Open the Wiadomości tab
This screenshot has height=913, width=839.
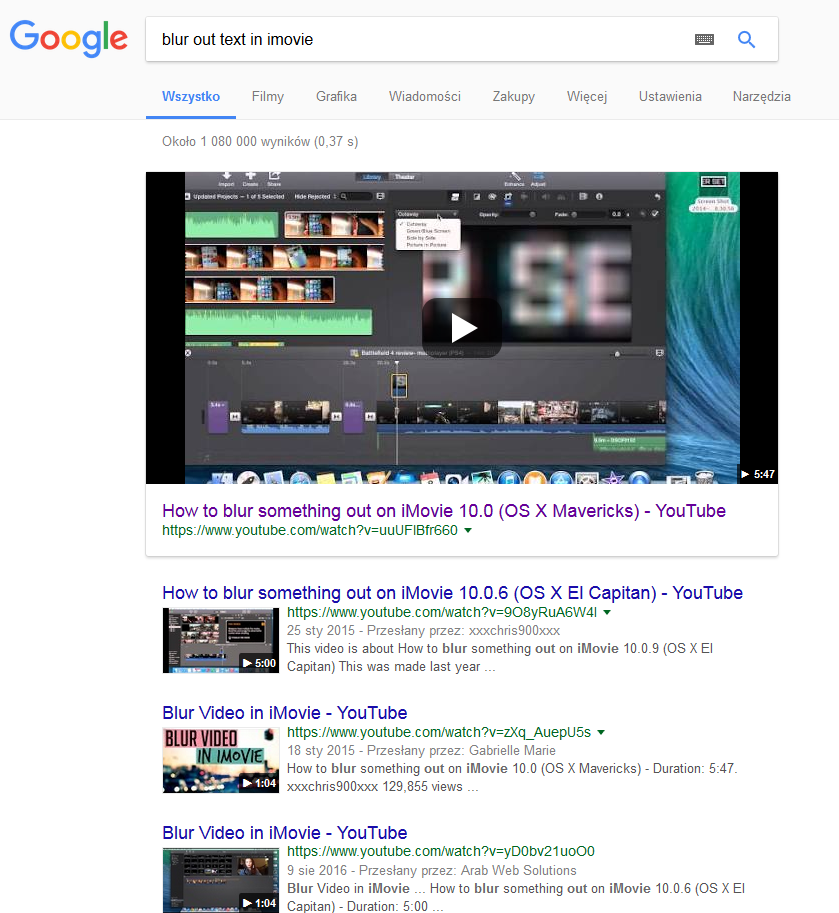pyautogui.click(x=424, y=97)
